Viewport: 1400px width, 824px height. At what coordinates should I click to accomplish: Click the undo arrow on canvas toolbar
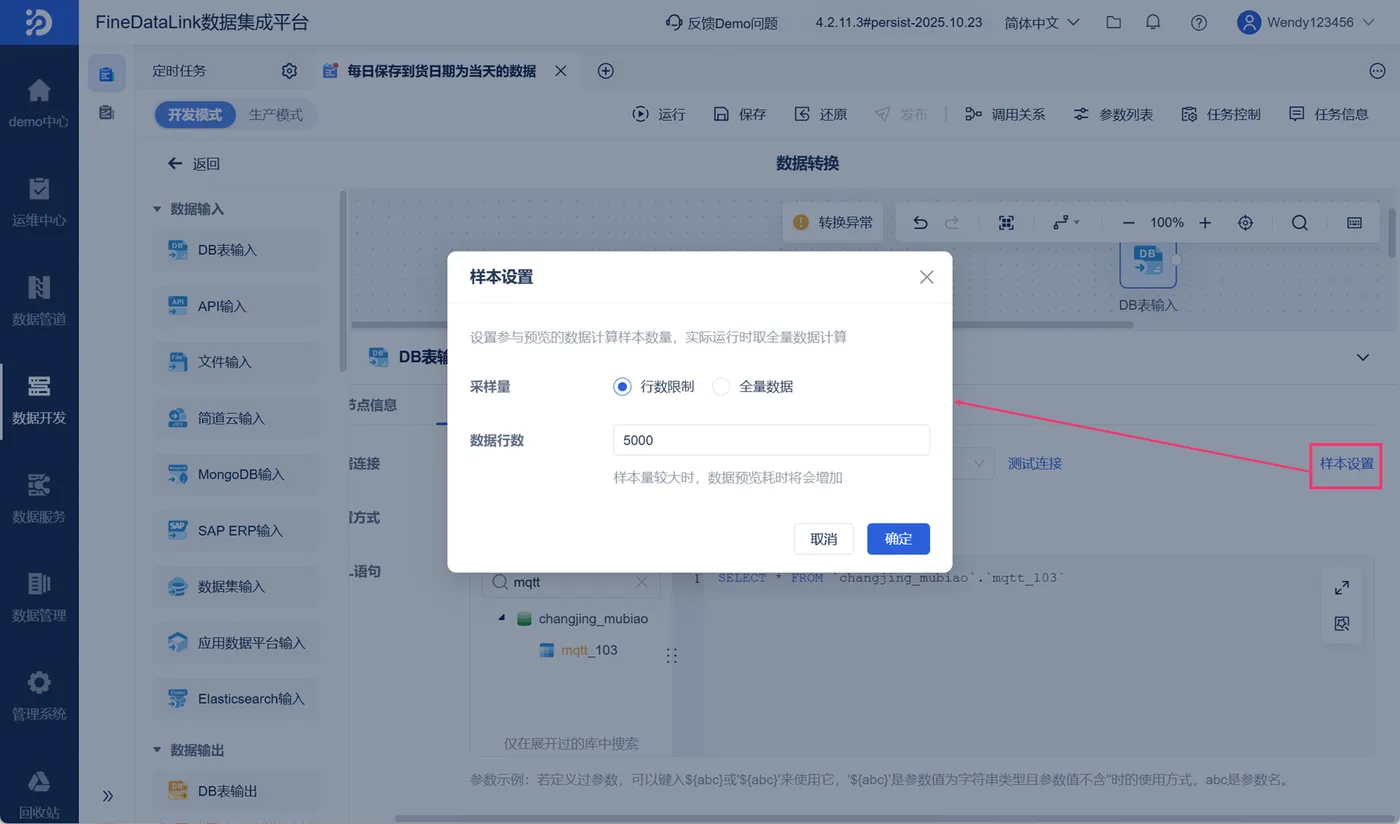click(920, 223)
